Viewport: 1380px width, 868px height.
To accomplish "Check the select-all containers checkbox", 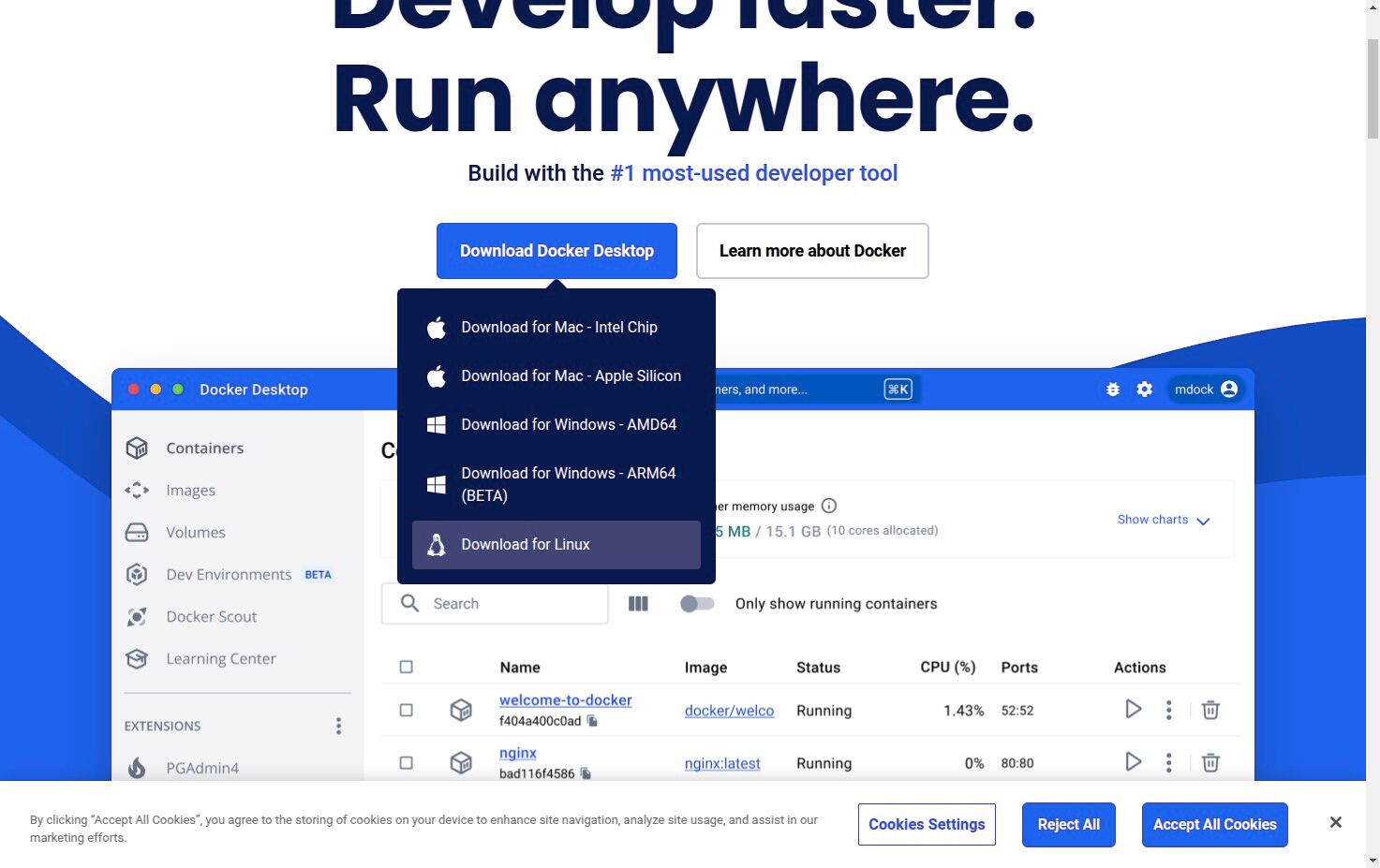I will (406, 667).
